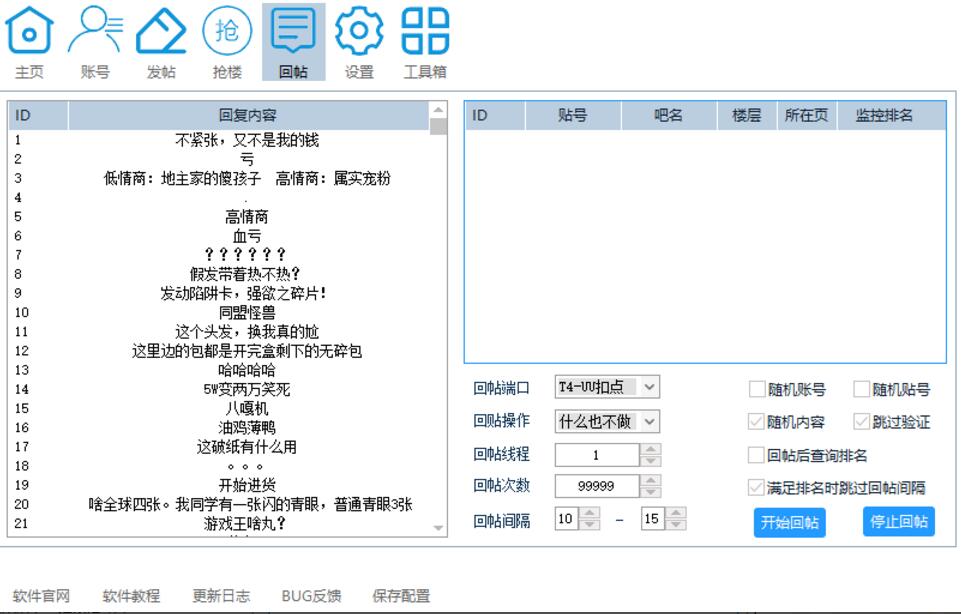Select row 这里边的包都是开完盒剩下的无碎包

(x=219, y=351)
